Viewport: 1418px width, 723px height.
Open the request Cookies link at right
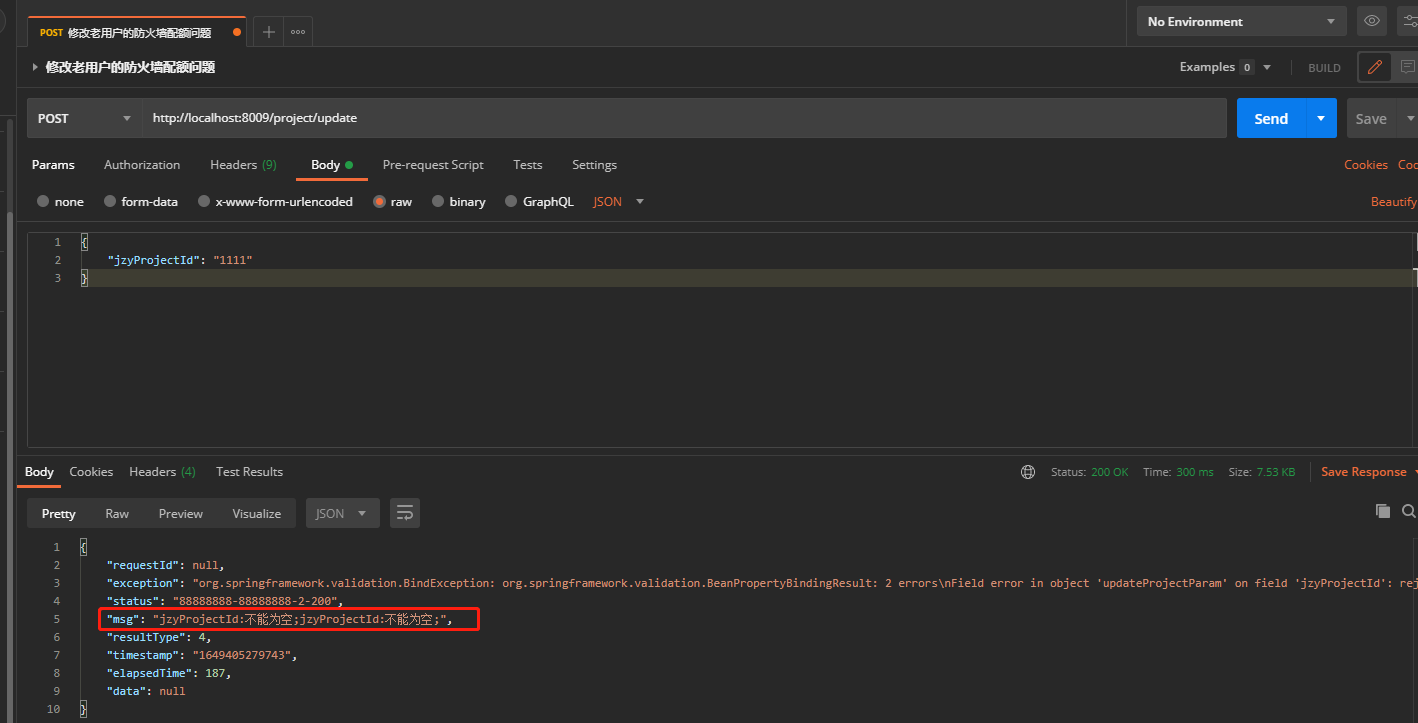click(x=1365, y=165)
